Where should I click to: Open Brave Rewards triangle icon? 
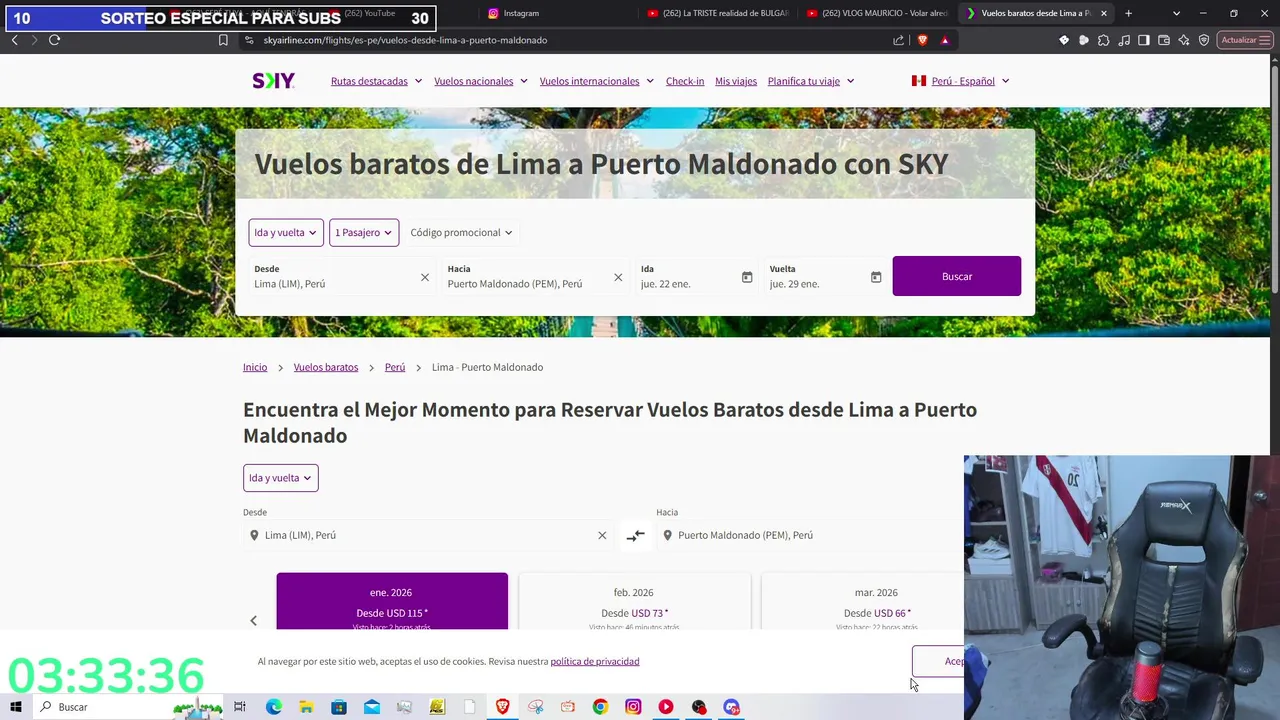945,40
